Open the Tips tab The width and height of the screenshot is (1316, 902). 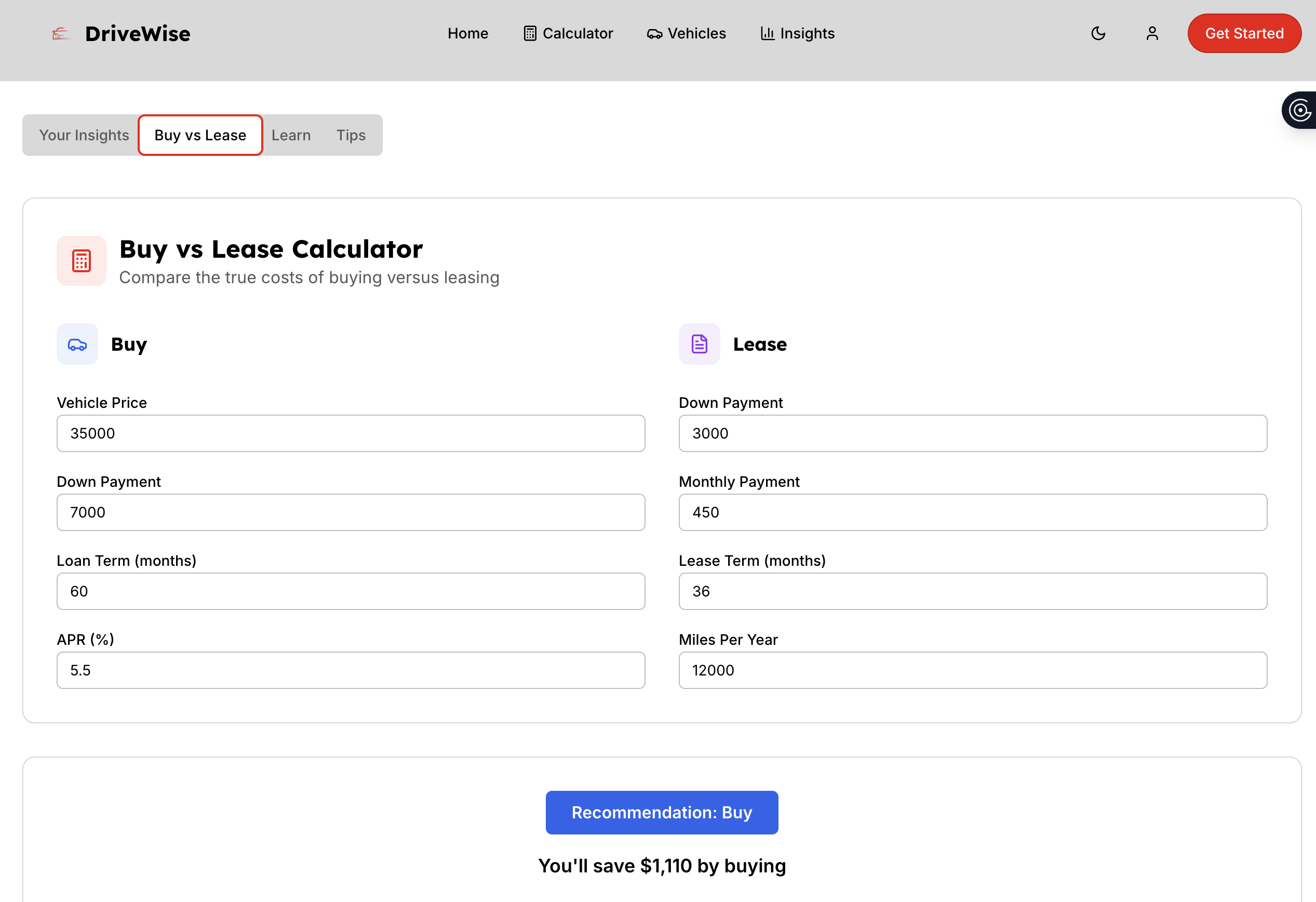(x=351, y=135)
